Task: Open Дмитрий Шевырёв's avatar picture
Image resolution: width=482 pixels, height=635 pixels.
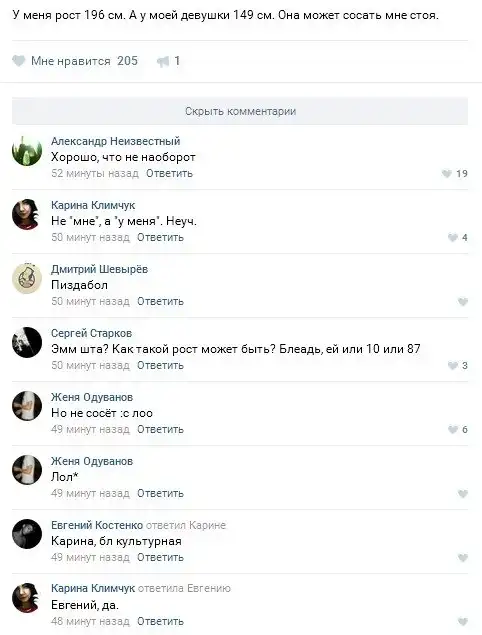Action: pos(27,279)
